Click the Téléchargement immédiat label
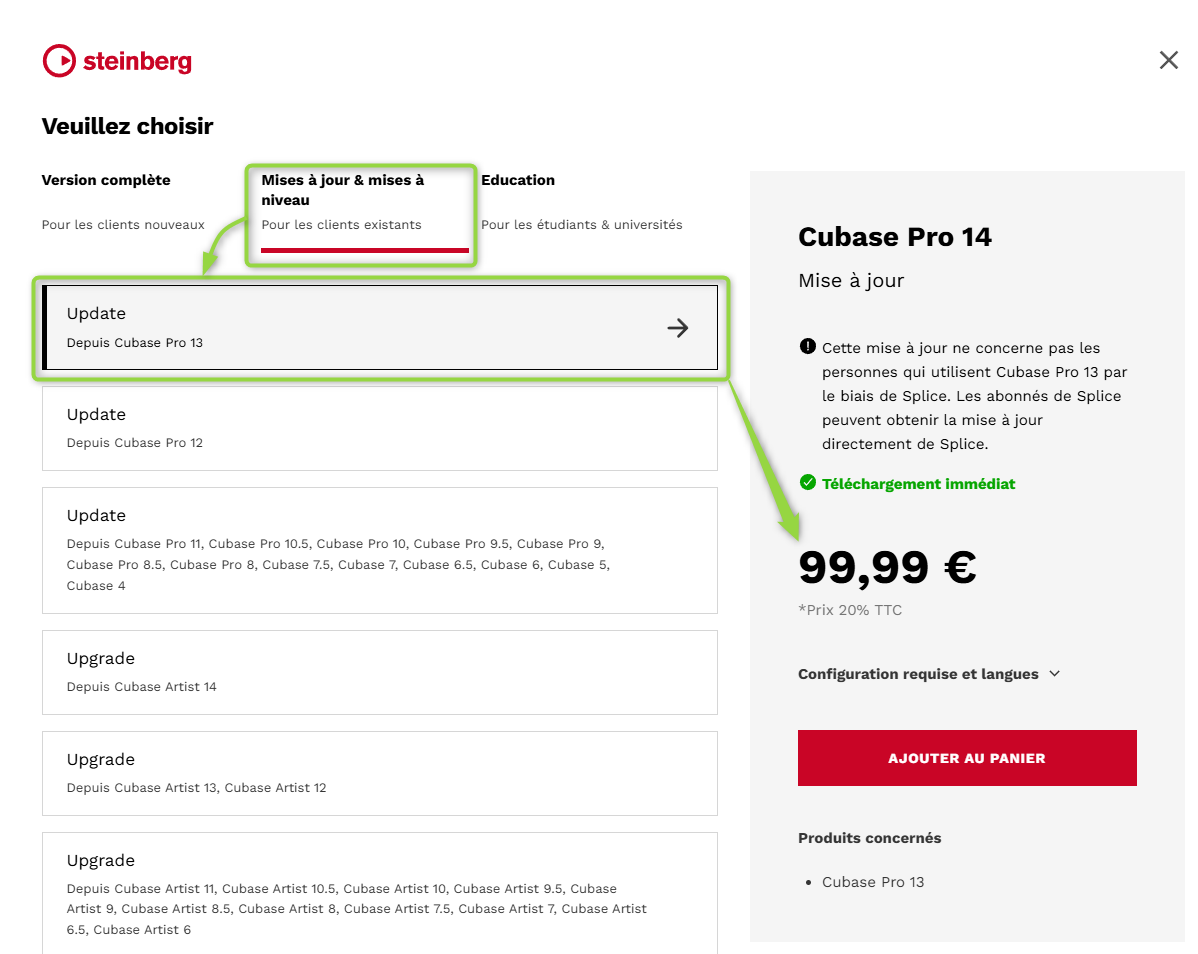The image size is (1198, 954). click(918, 483)
